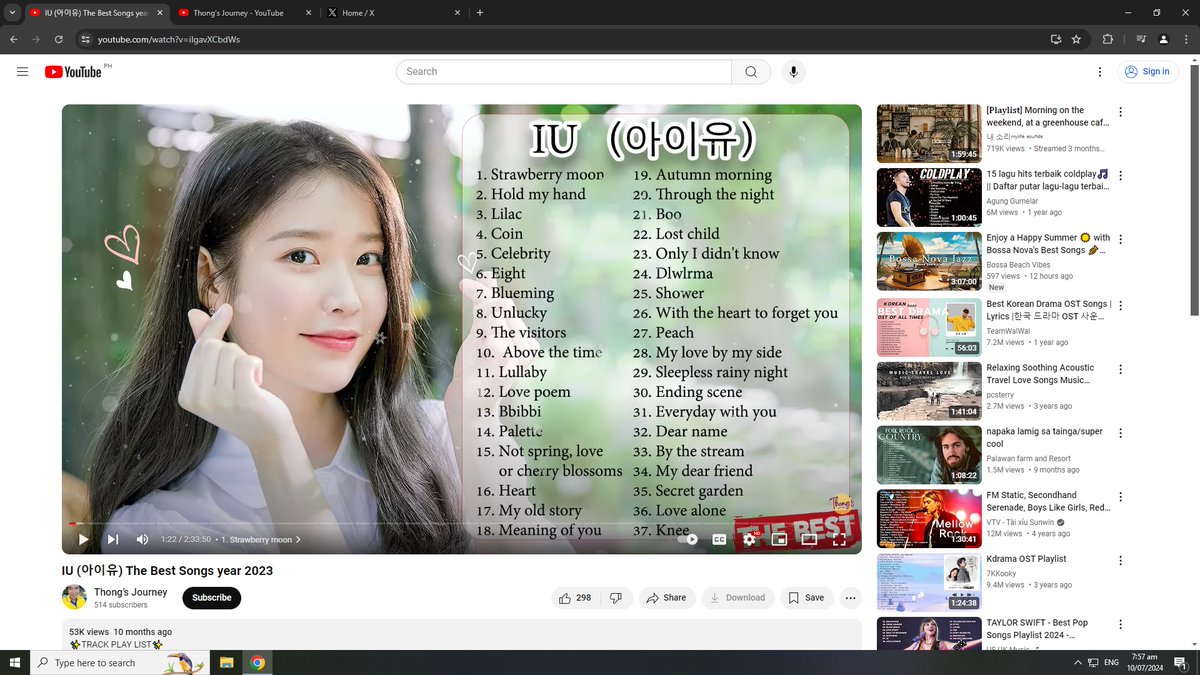
Task: Open more actions ellipsis beside Save
Action: [851, 598]
